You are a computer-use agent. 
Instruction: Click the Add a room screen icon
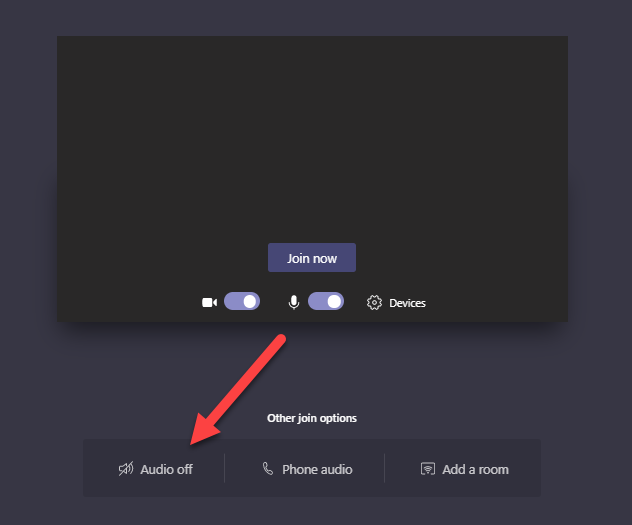[428, 469]
